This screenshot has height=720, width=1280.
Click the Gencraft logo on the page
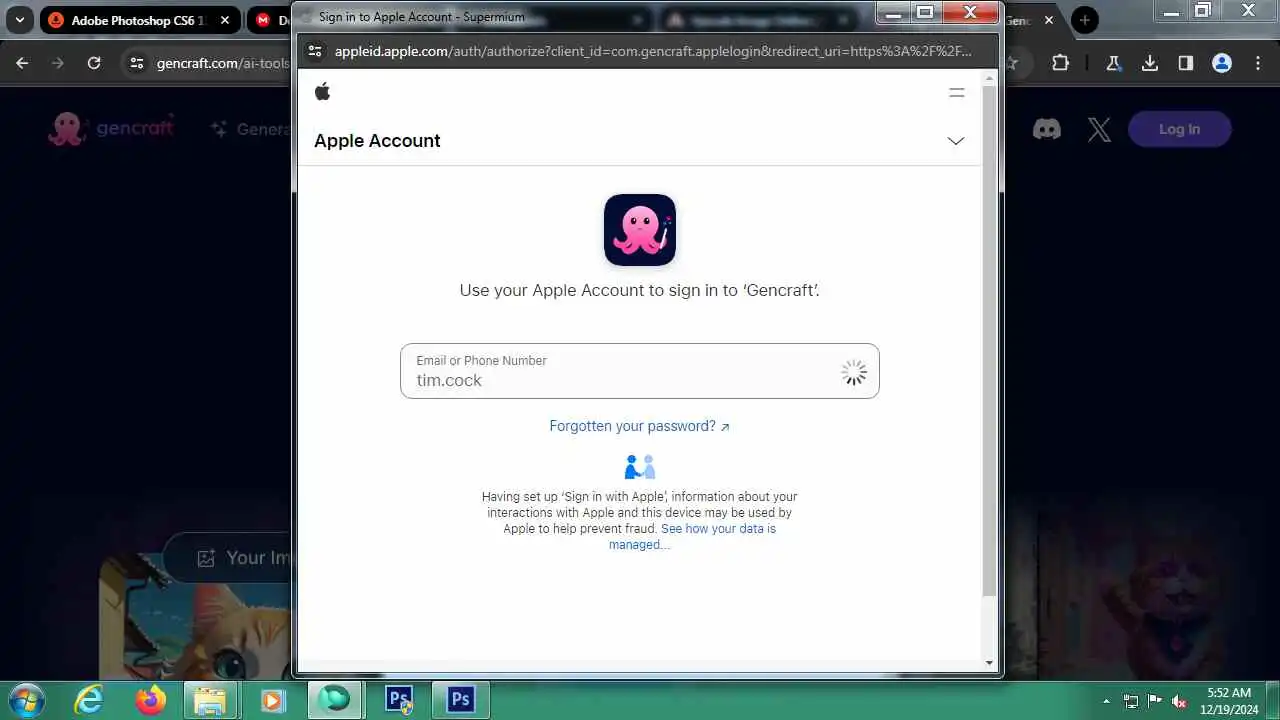click(x=111, y=129)
